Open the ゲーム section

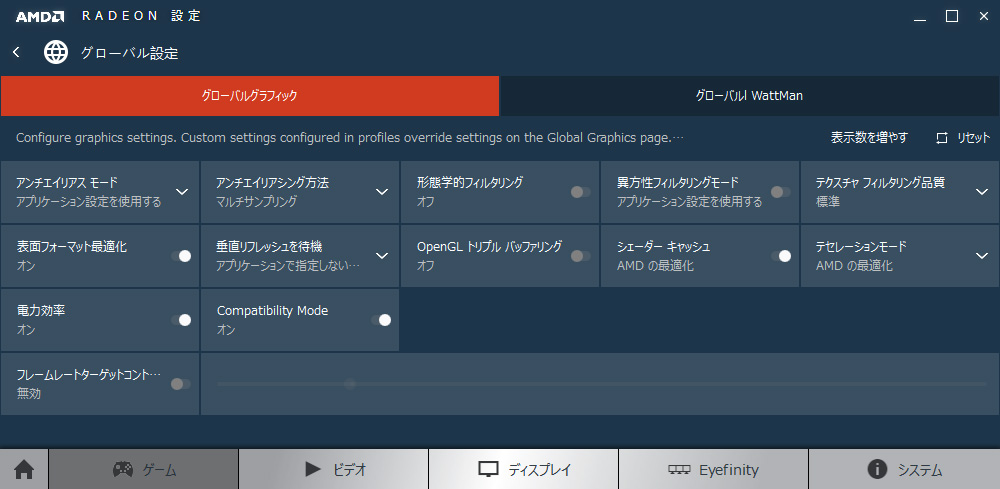[x=143, y=470]
